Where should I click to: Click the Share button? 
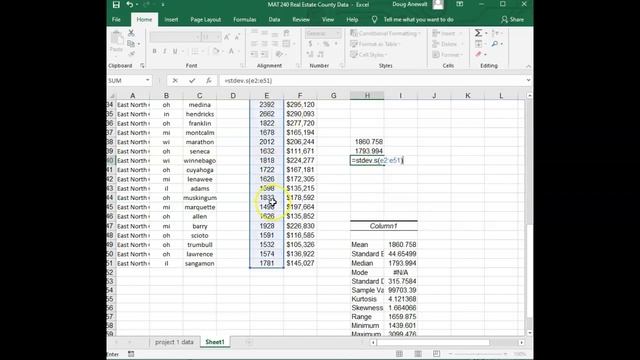[x=513, y=20]
